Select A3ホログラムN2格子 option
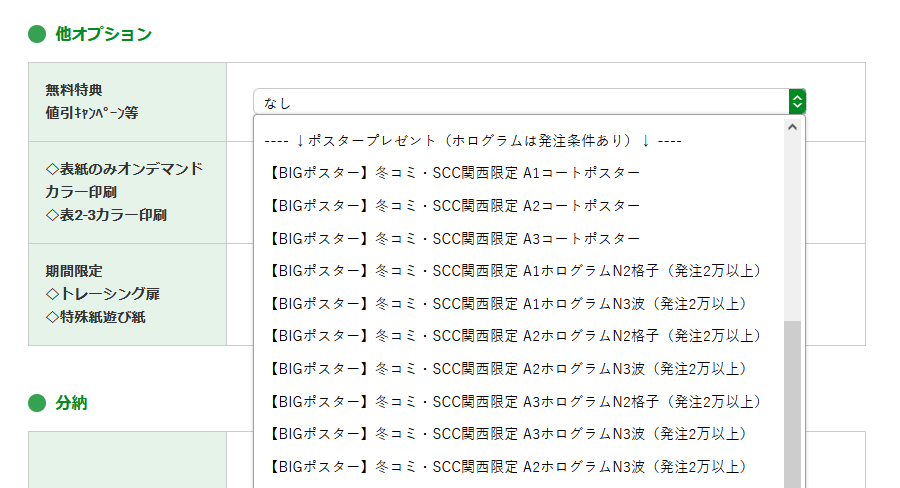The width and height of the screenshot is (900, 488). pyautogui.click(x=515, y=401)
